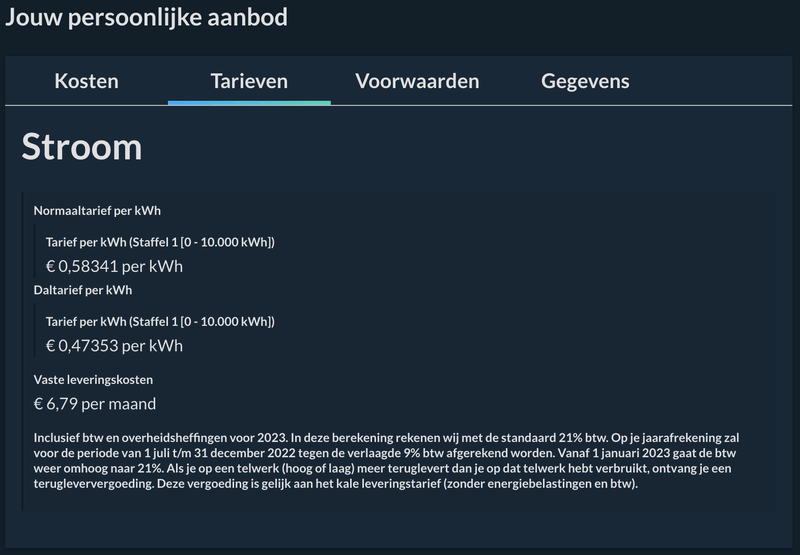800x555 pixels.
Task: Open the Kosten tab
Action: [x=86, y=81]
